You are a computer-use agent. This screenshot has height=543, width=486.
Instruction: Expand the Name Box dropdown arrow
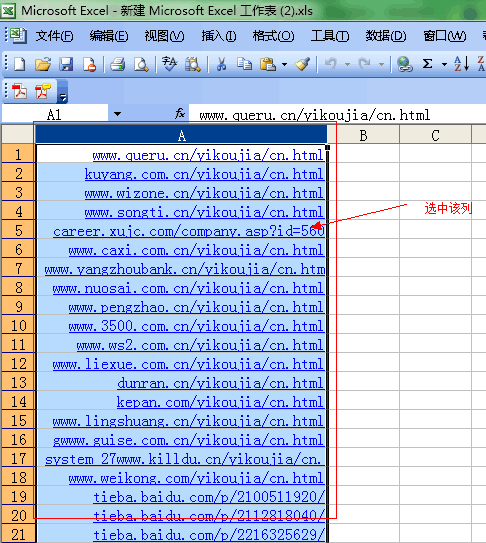(x=117, y=114)
